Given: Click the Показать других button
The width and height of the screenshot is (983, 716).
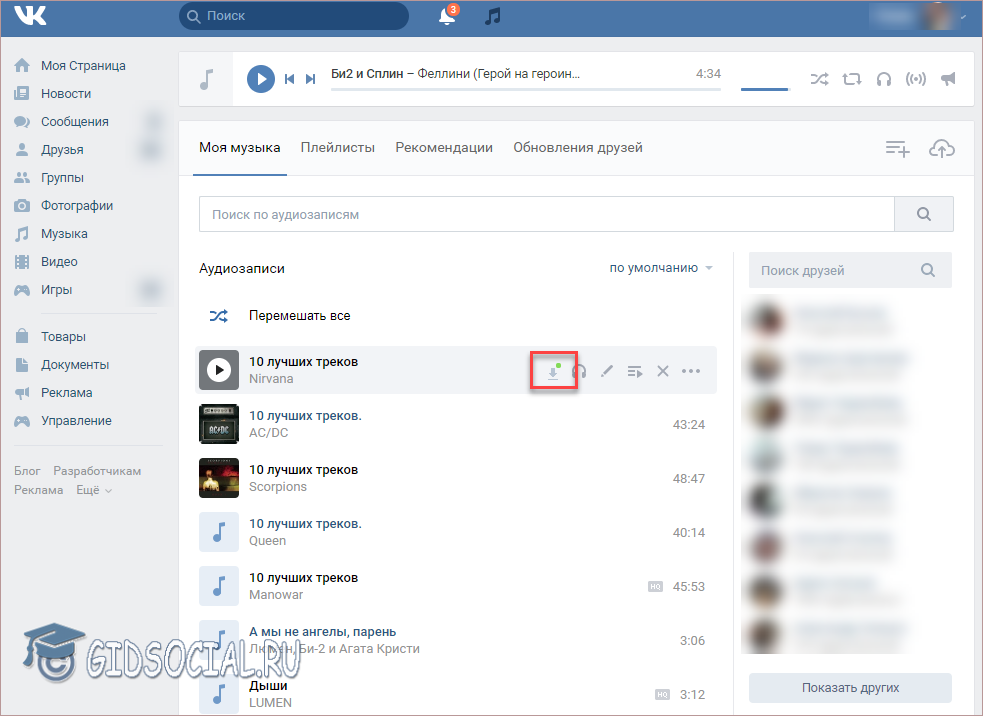Looking at the screenshot, I should [x=849, y=688].
